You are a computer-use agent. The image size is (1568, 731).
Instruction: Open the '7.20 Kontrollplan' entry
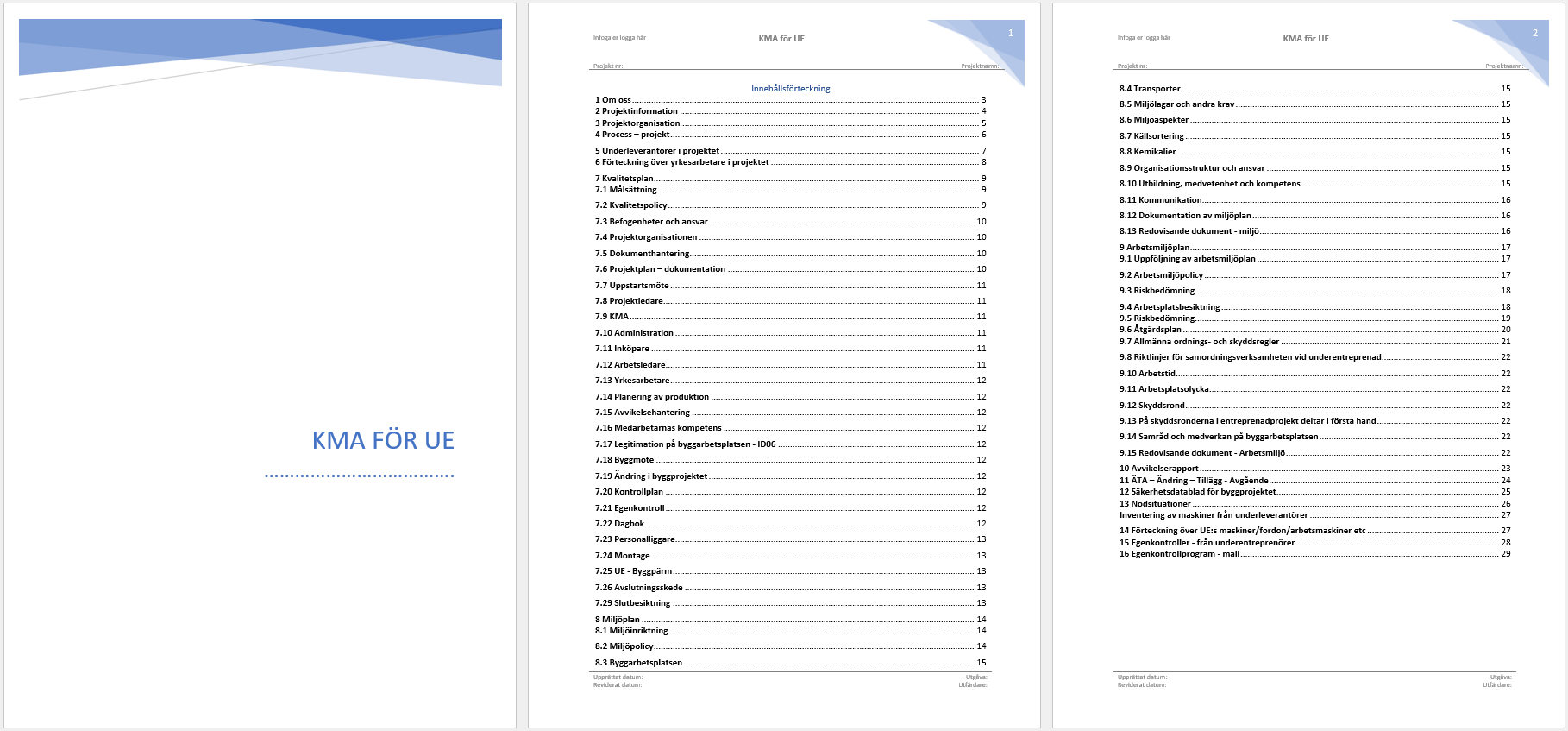630,492
